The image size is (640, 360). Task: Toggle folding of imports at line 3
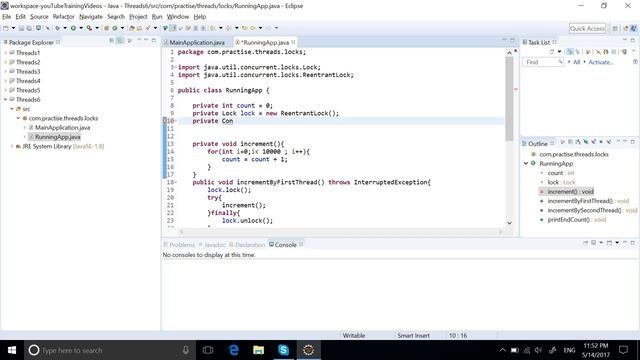pos(176,67)
